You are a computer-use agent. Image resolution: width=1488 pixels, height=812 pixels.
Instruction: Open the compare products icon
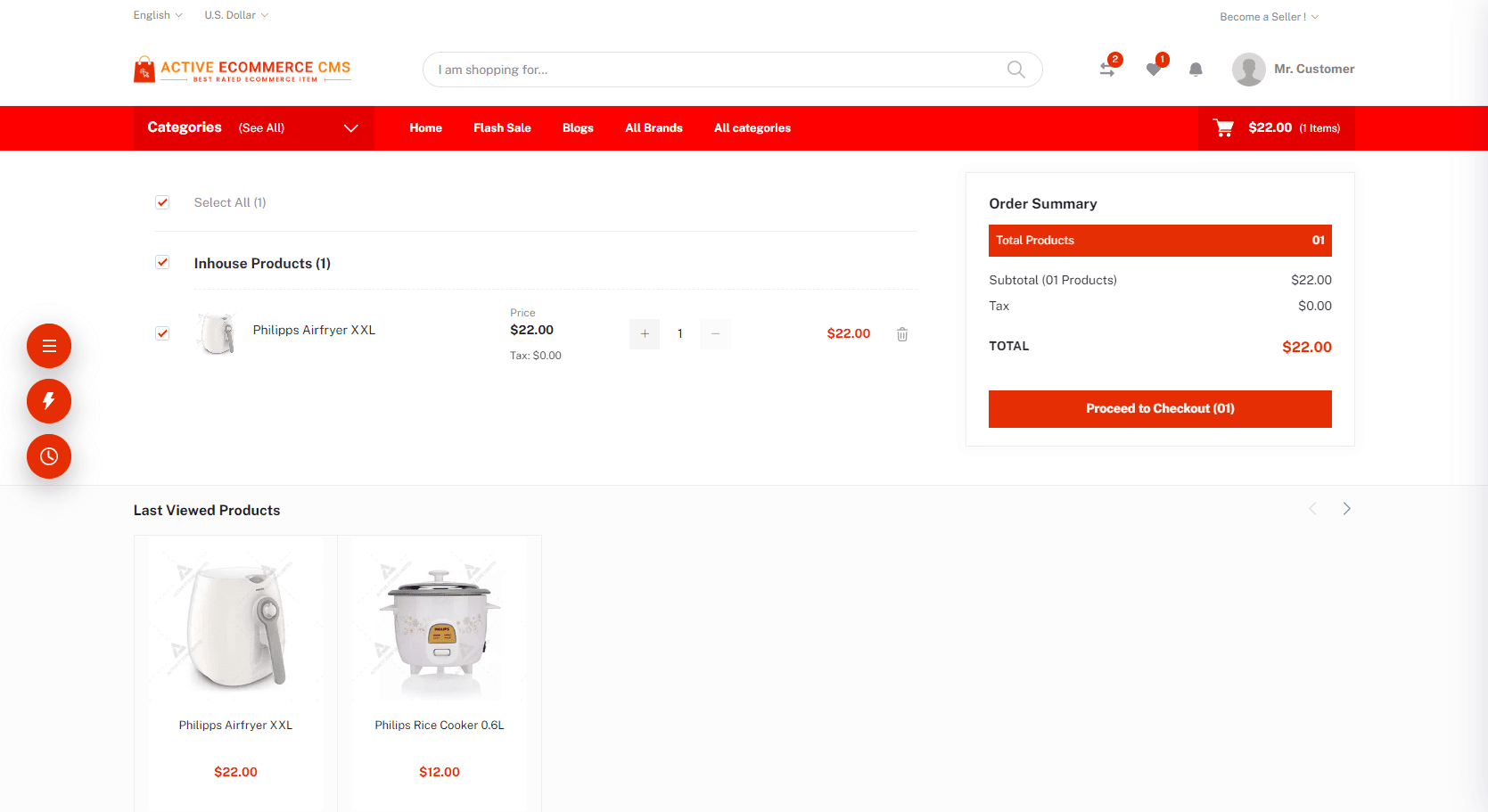(1107, 69)
